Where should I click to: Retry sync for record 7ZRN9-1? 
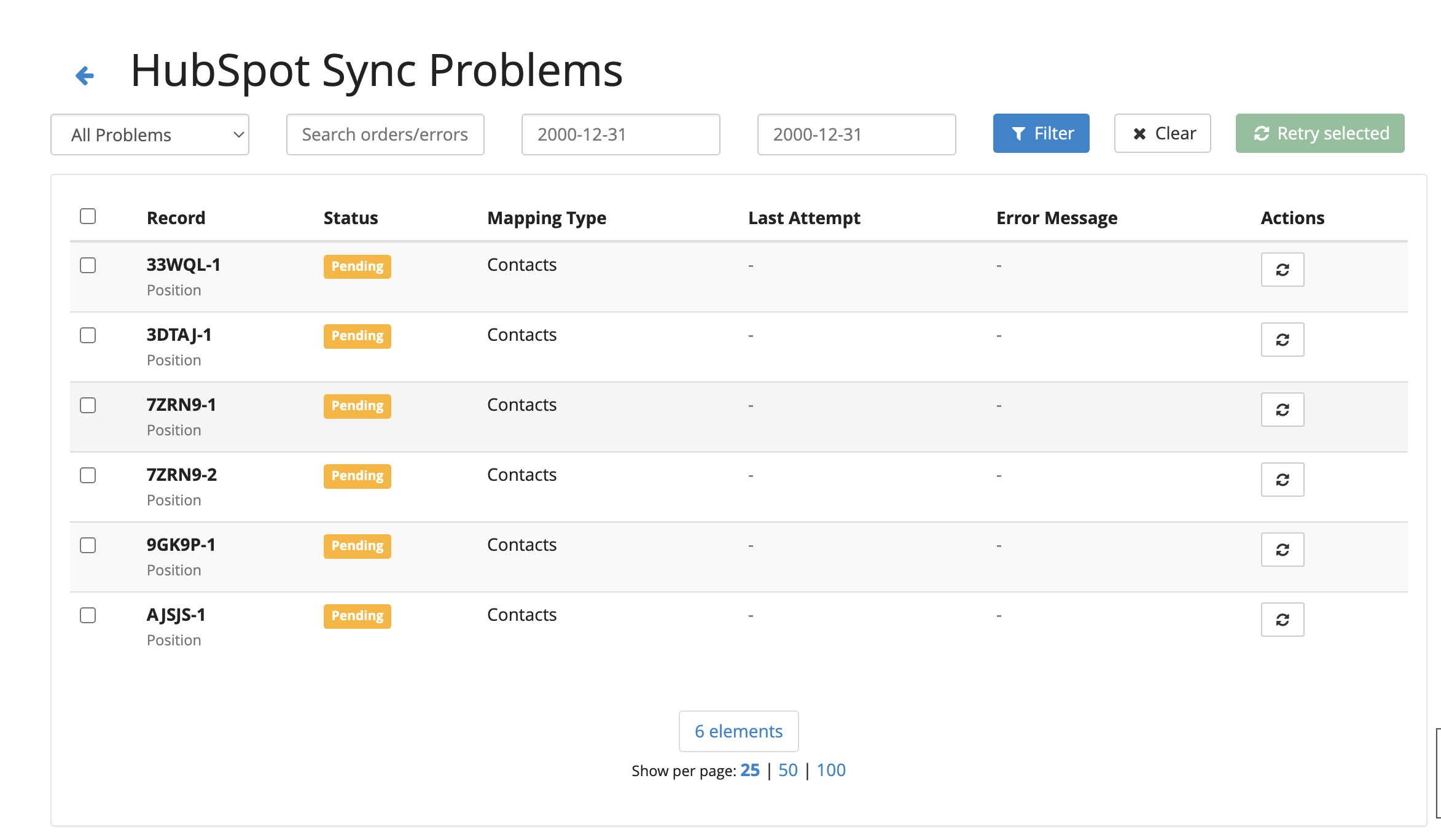click(1283, 410)
